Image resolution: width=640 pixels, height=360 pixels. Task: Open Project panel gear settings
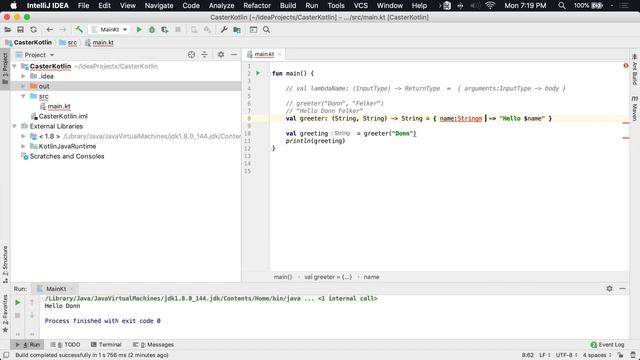pyautogui.click(x=221, y=54)
